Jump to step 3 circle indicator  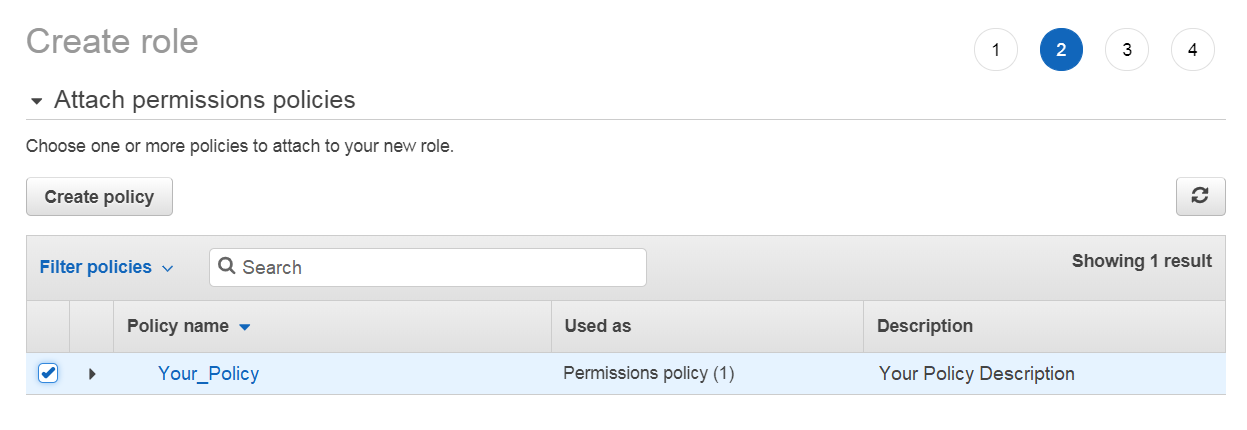tap(1127, 50)
